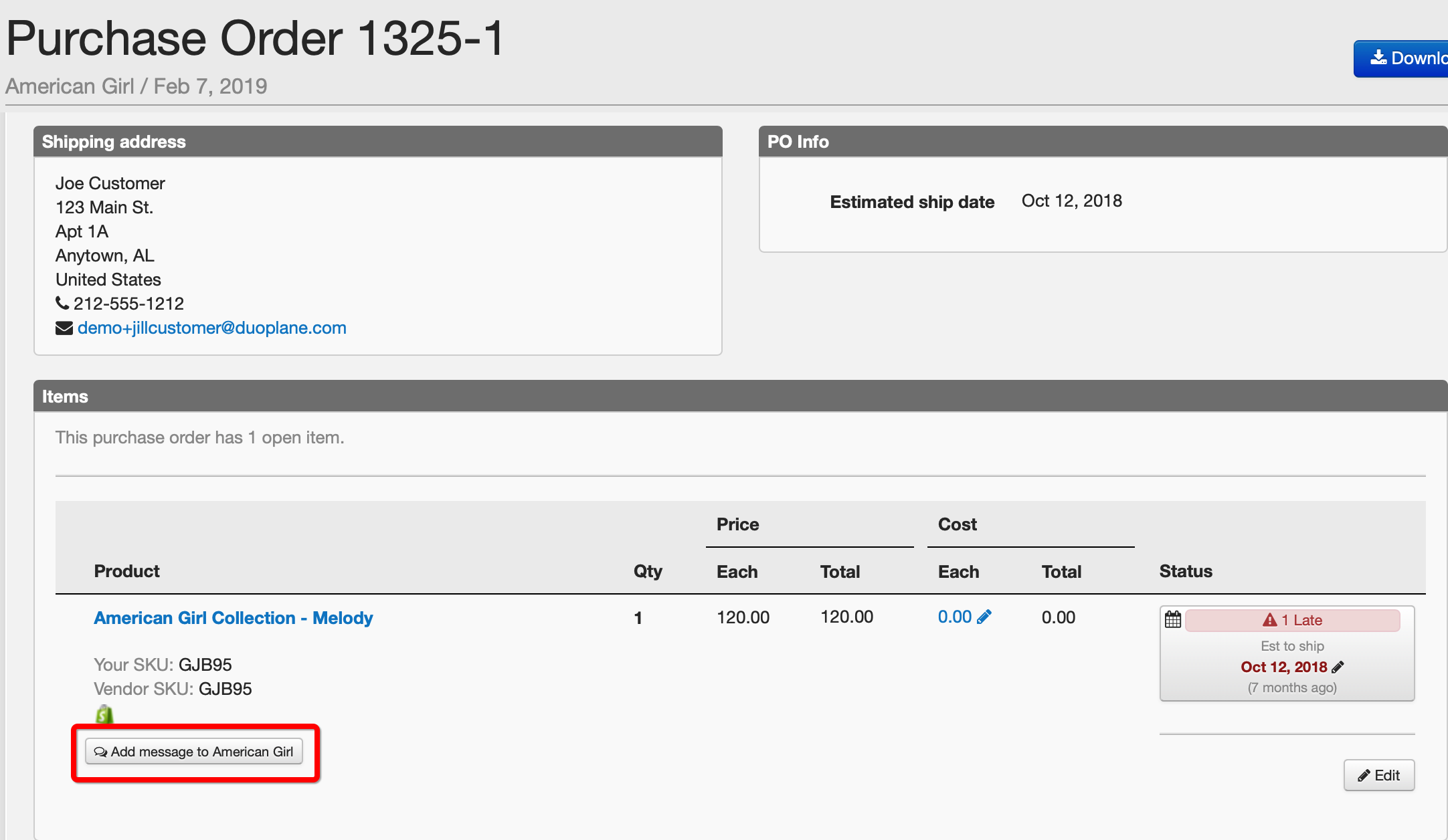Click the 1 Late status badge

(1292, 620)
